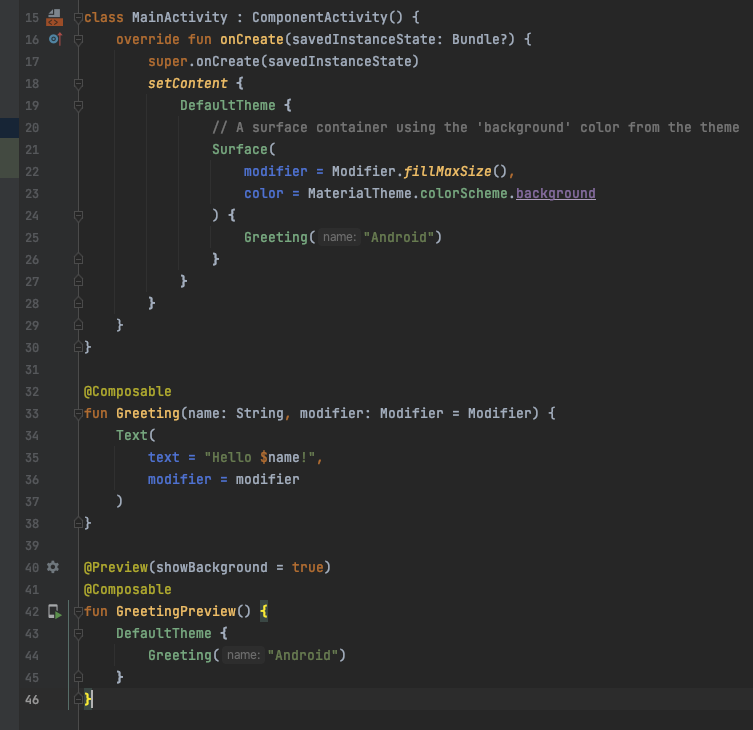Click the fold end marker on line 27
753x730 pixels.
[78, 281]
